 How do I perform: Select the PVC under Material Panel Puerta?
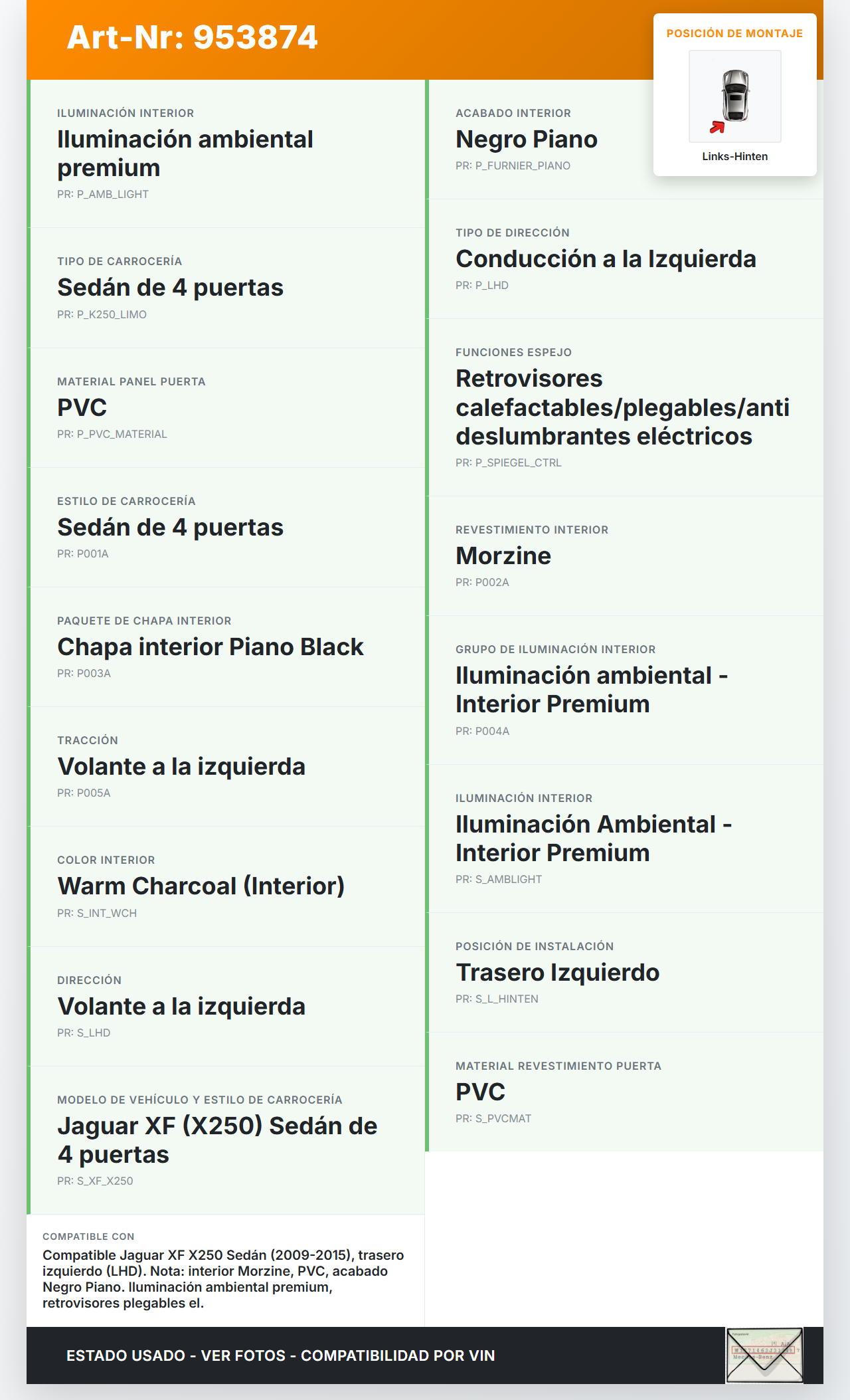tap(82, 408)
